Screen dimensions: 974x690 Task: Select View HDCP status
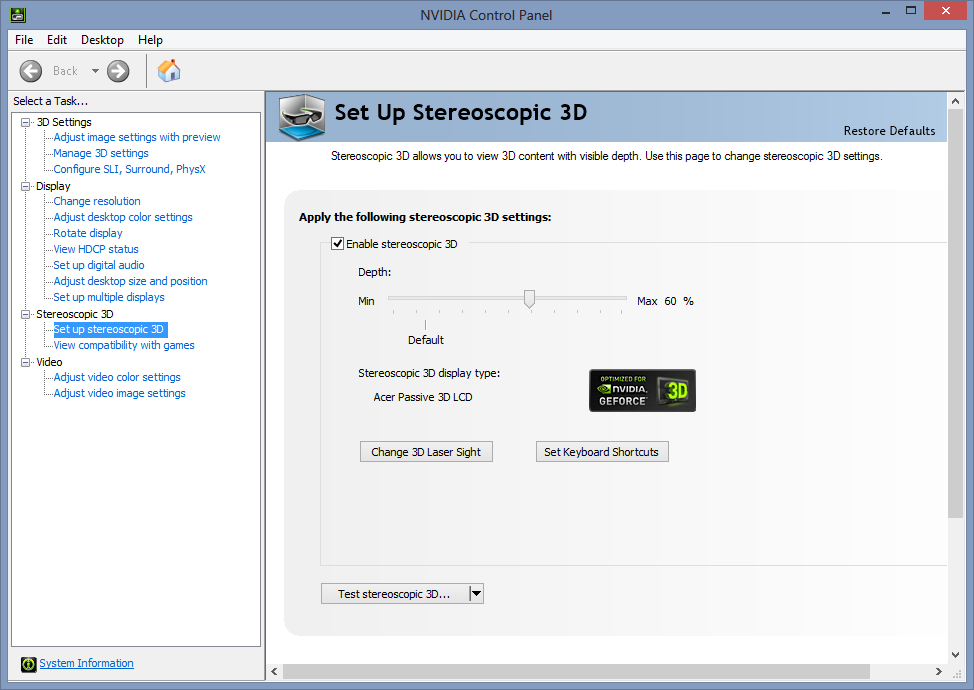tap(96, 249)
